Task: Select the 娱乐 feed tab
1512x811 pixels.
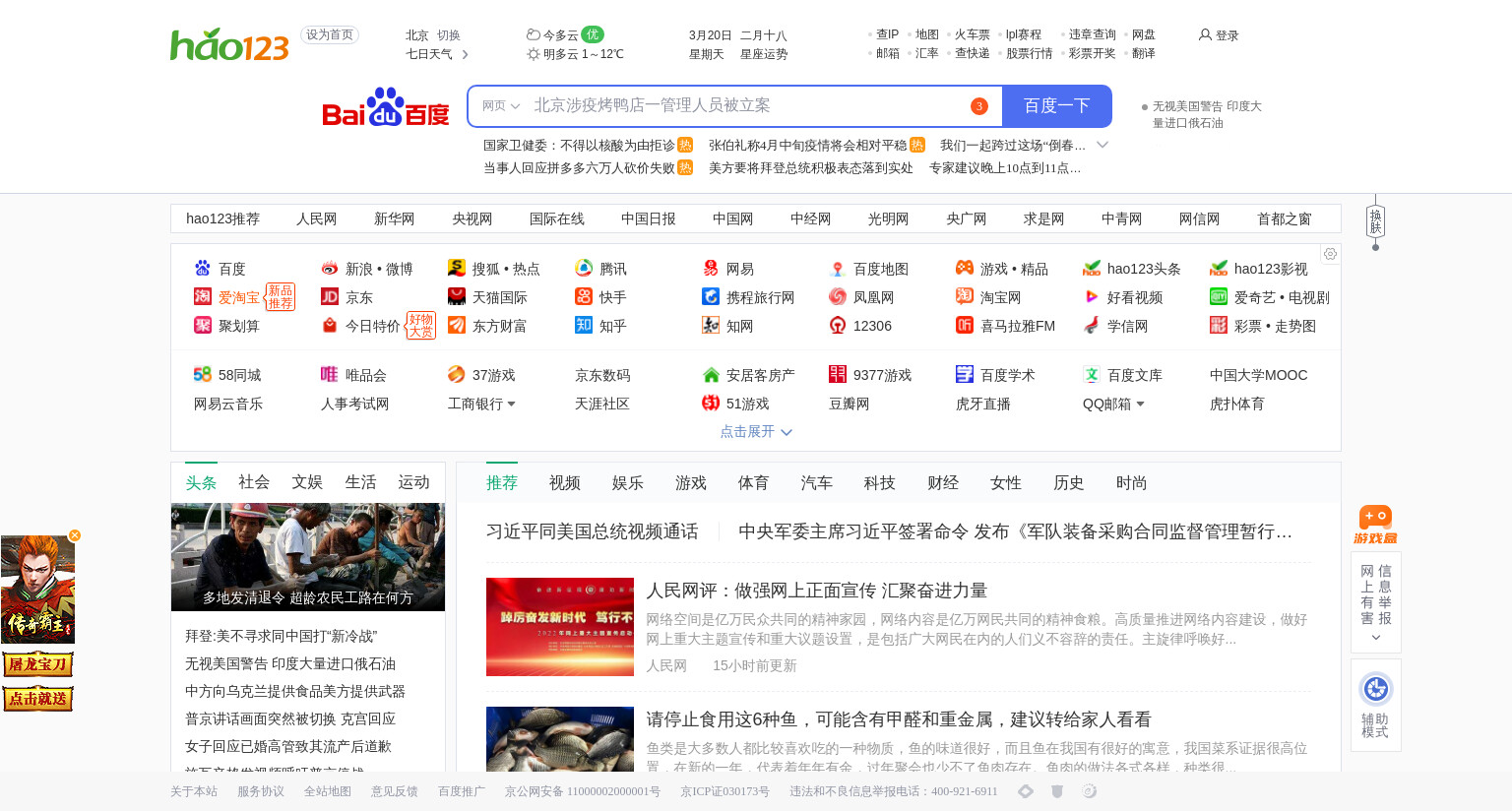Action: click(628, 482)
